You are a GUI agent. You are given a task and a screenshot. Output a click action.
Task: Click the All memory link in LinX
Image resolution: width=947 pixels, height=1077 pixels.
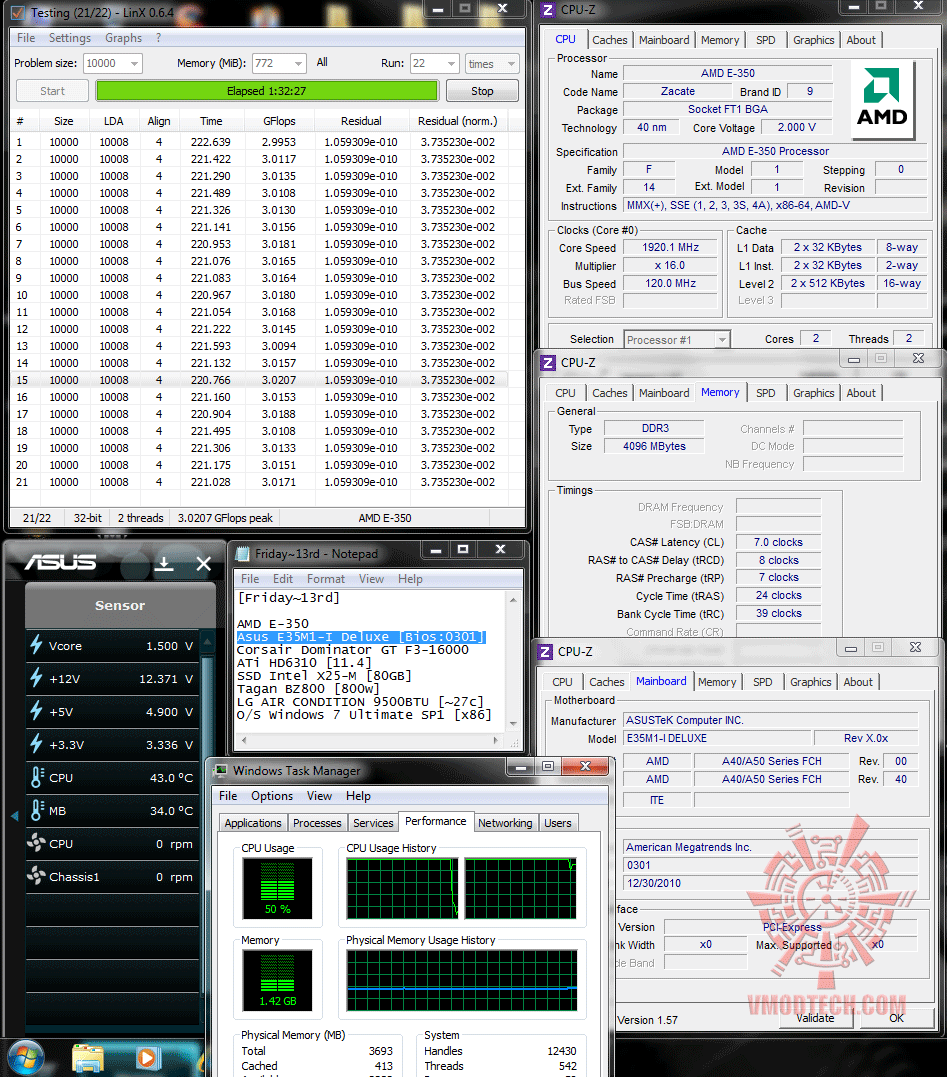coord(322,63)
